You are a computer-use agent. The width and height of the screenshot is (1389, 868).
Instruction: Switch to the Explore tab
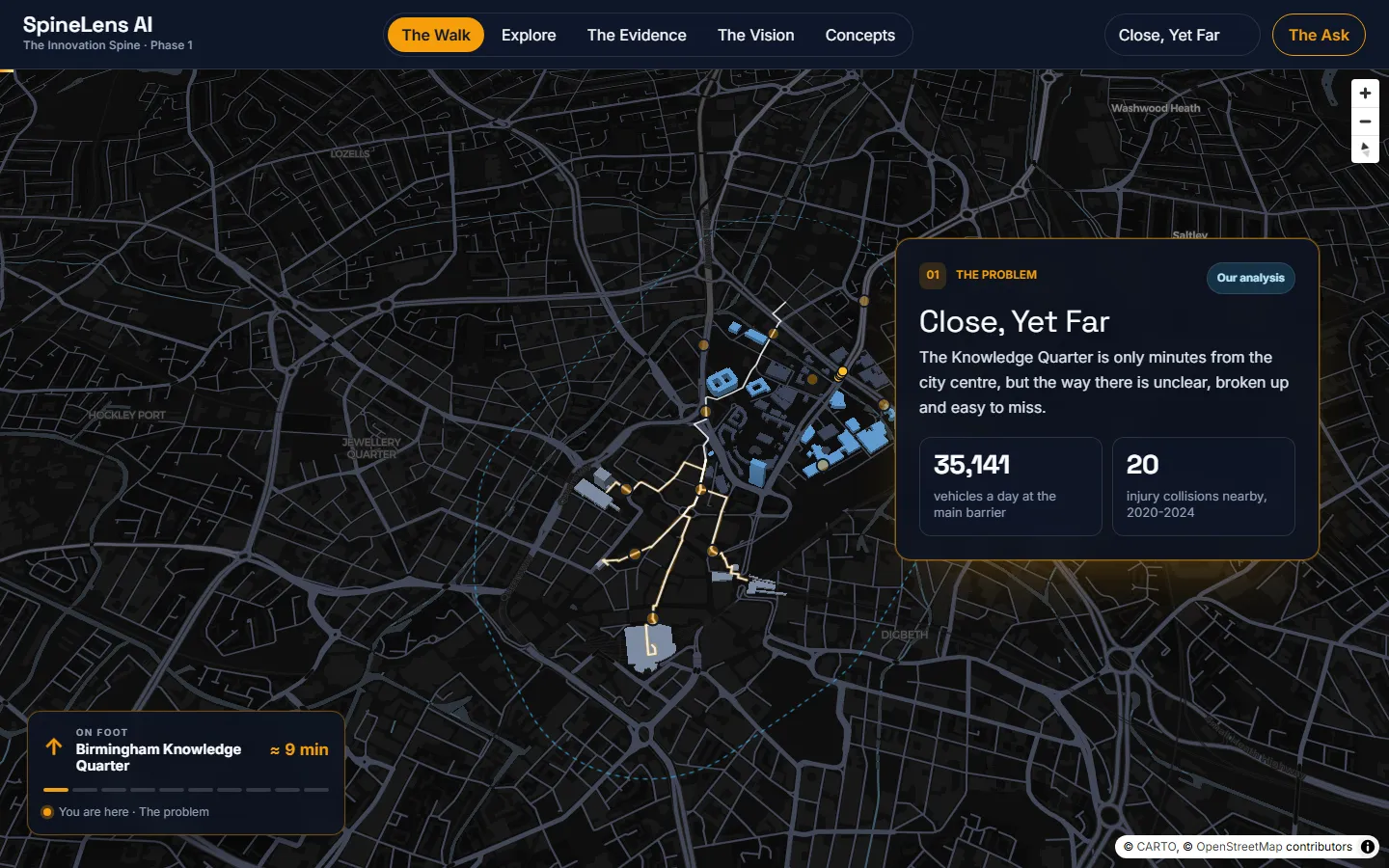tap(529, 36)
